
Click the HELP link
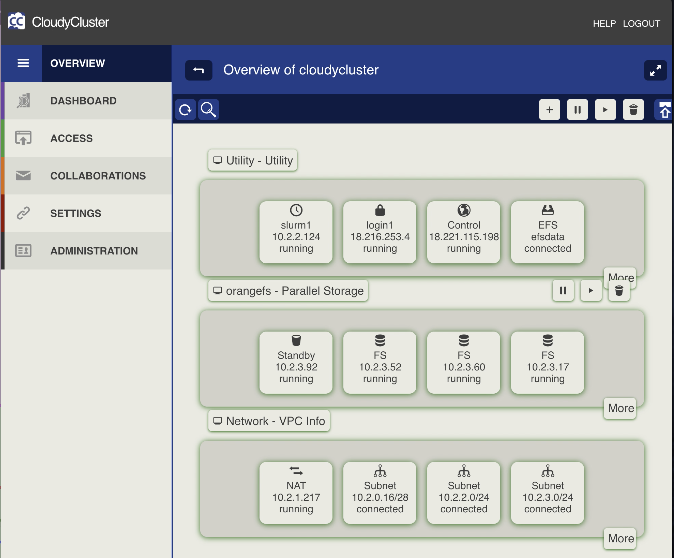click(604, 24)
